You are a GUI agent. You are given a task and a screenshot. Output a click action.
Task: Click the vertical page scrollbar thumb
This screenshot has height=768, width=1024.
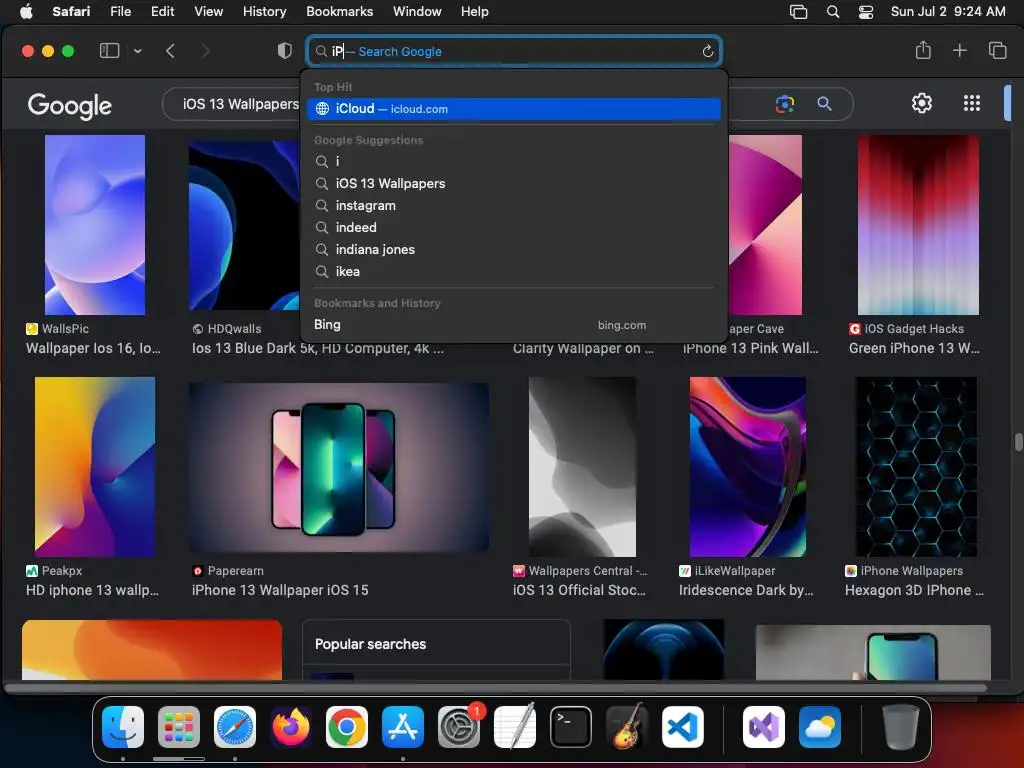1018,442
